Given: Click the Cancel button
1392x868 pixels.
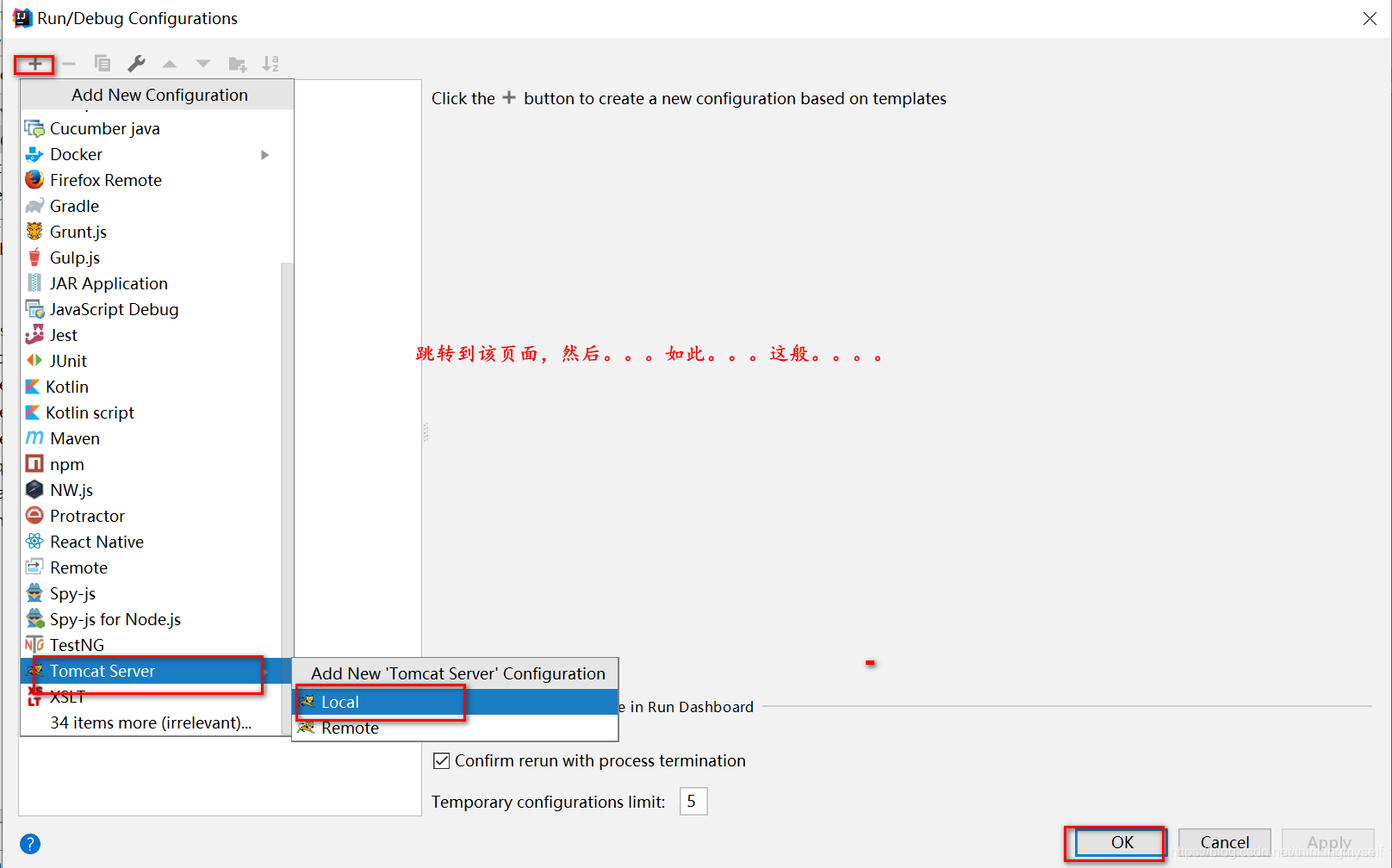Looking at the screenshot, I should (1225, 842).
